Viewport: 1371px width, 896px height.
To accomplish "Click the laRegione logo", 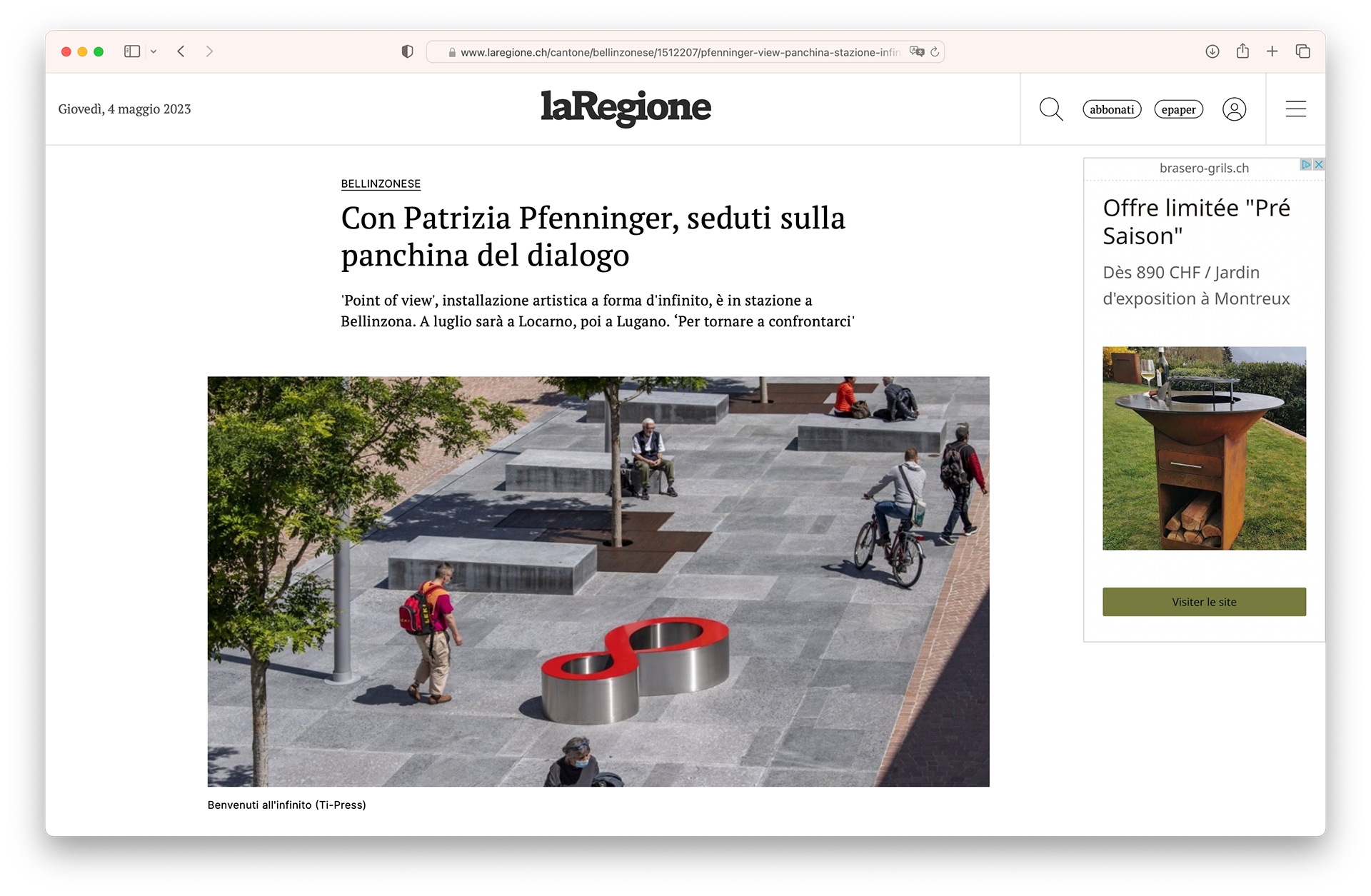I will click(x=626, y=108).
